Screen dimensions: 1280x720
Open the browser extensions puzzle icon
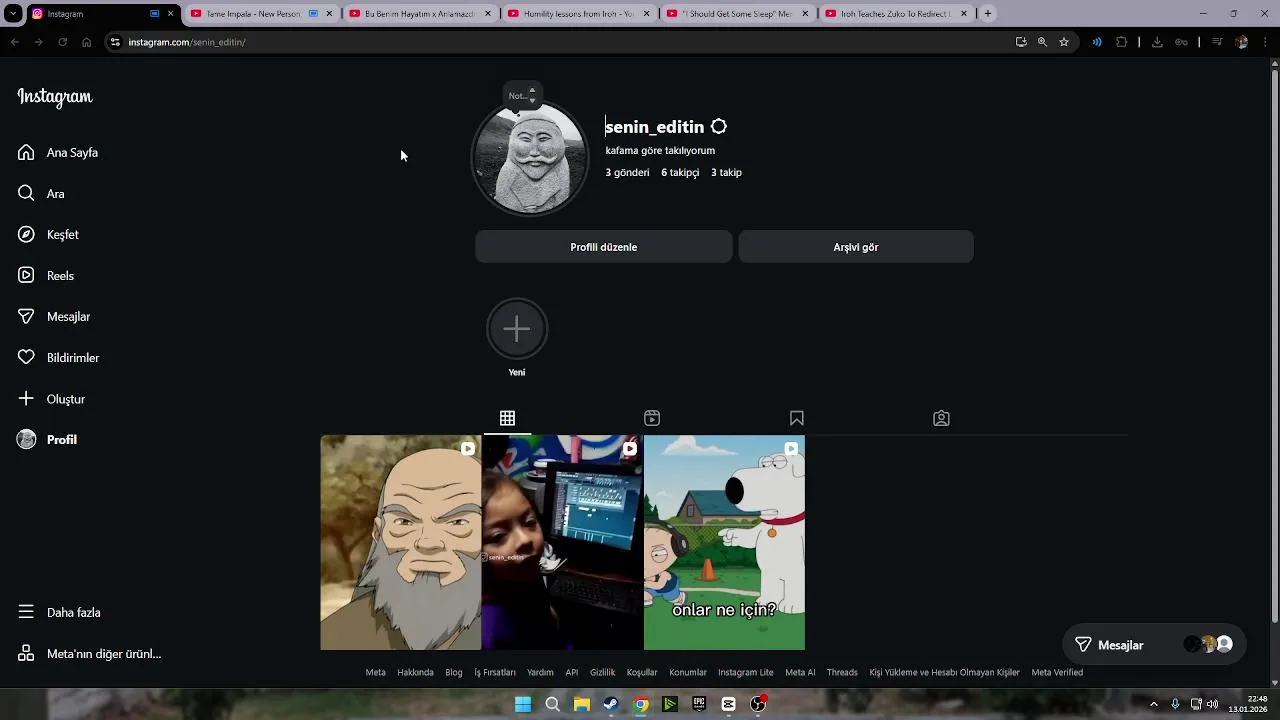1121,42
